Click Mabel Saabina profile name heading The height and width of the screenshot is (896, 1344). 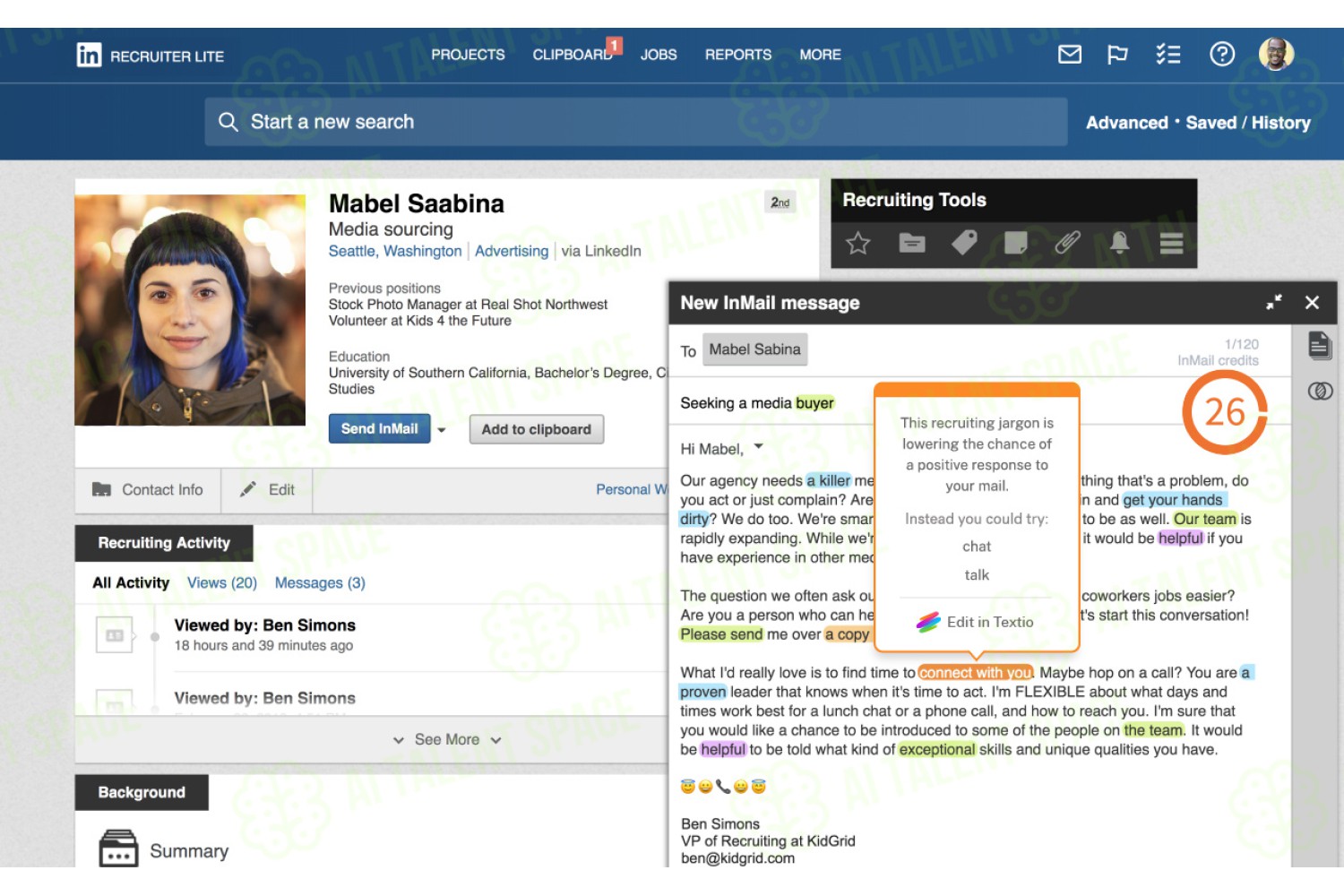[x=417, y=204]
